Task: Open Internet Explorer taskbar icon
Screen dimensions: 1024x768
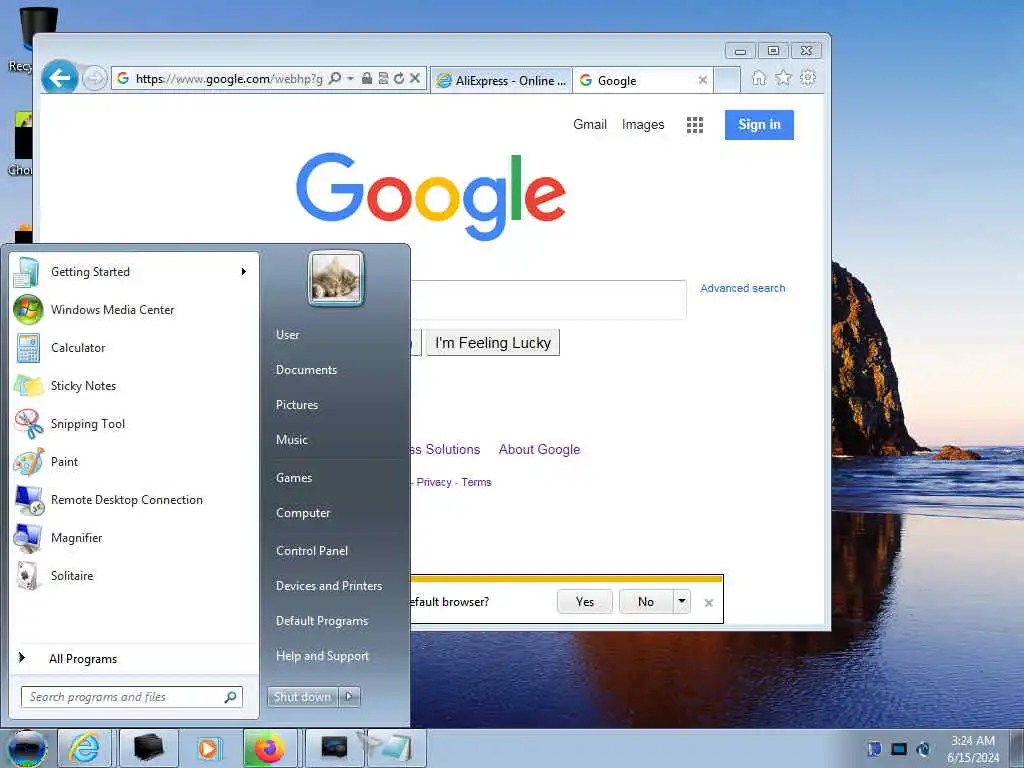Action: [x=84, y=748]
